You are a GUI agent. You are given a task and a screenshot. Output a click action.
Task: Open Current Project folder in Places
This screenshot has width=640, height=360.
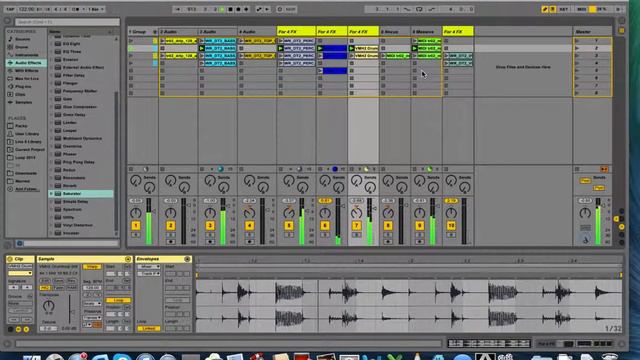29,150
